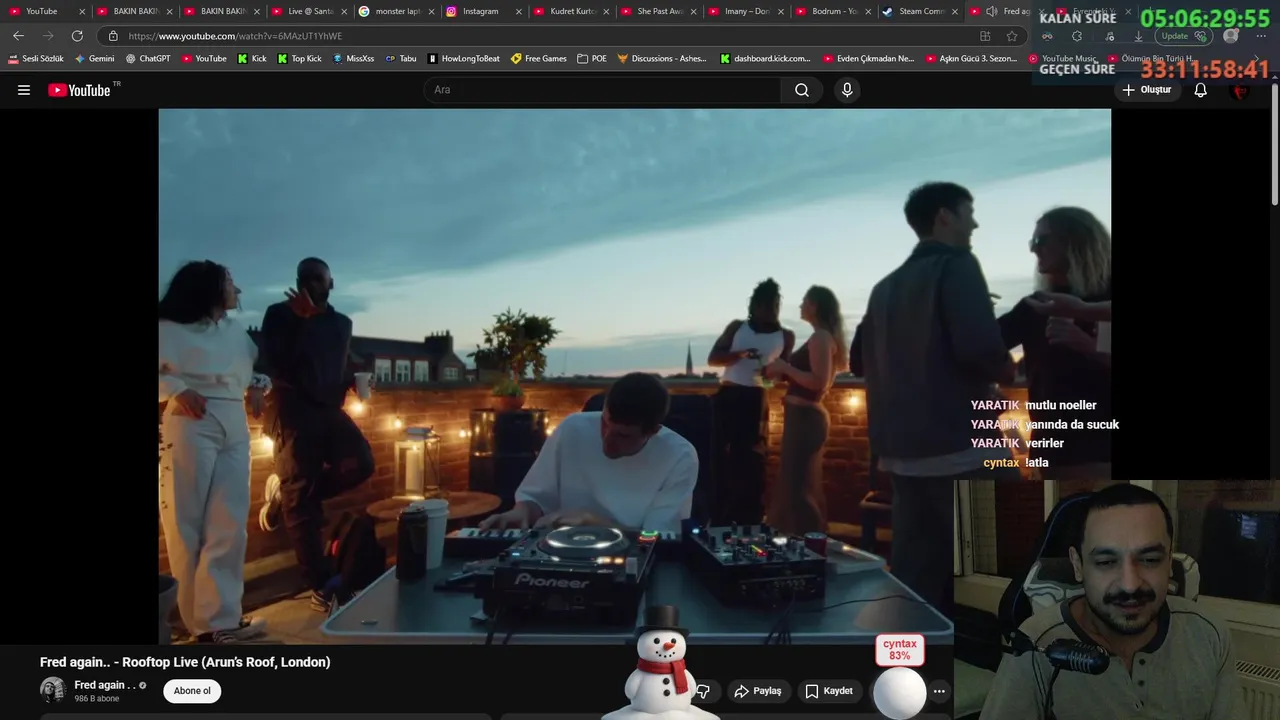Screen dimensions: 1280x720
Task: Switch to Kudret Kurtcebe tab
Action: coord(572,11)
